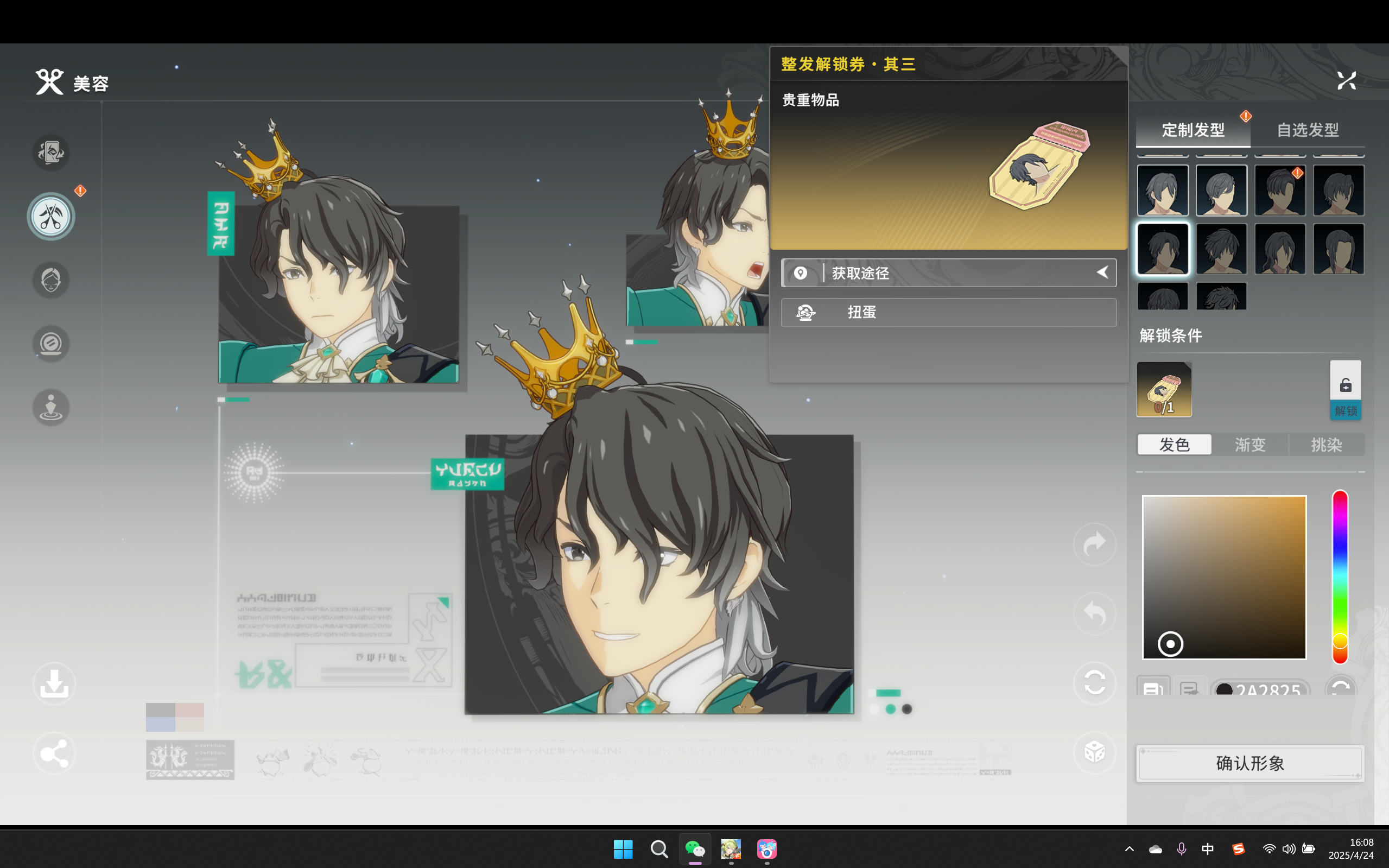This screenshot has height=868, width=1389.
Task: Open the face customization icon in left sidebar
Action: click(x=51, y=280)
